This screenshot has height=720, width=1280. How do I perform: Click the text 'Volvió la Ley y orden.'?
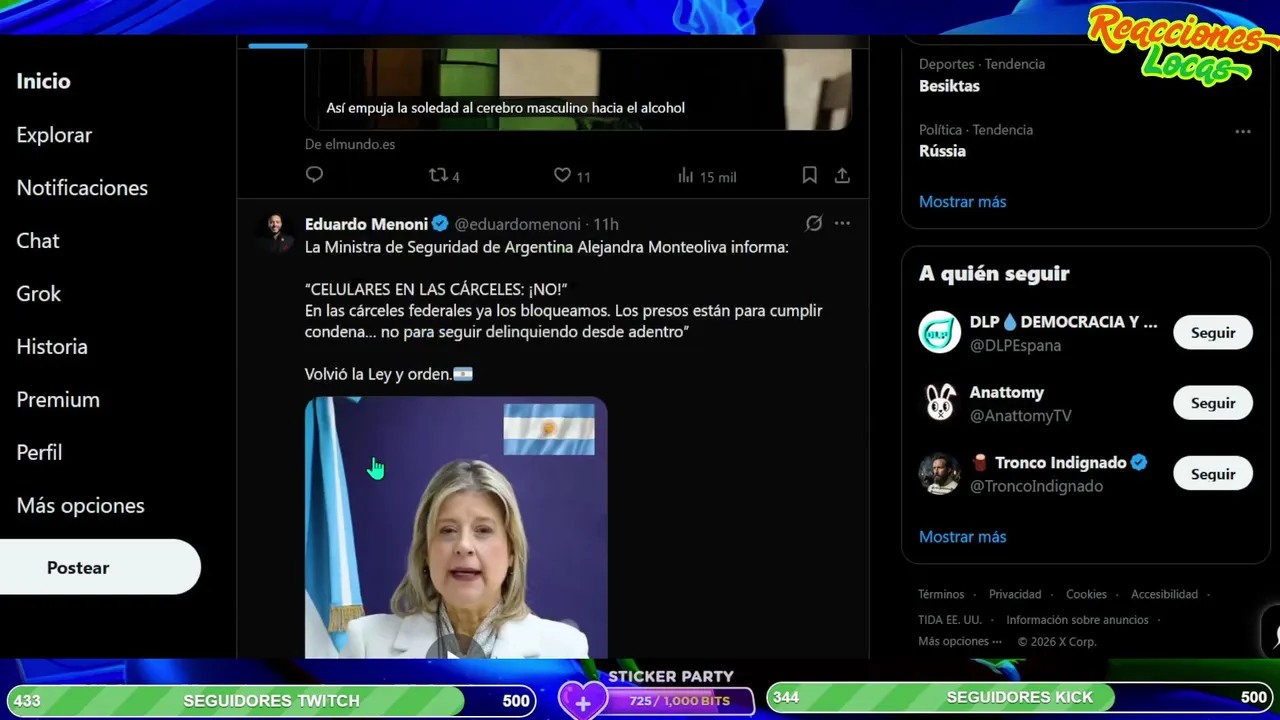(x=378, y=374)
